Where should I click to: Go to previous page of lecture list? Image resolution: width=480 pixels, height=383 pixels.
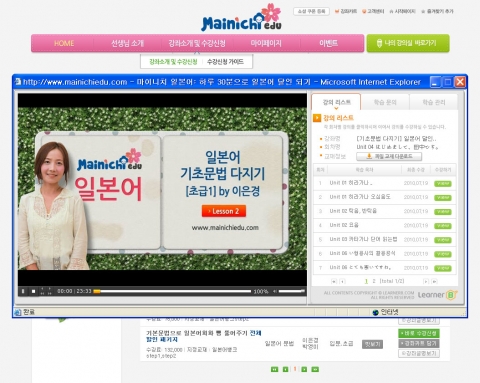pos(342,282)
